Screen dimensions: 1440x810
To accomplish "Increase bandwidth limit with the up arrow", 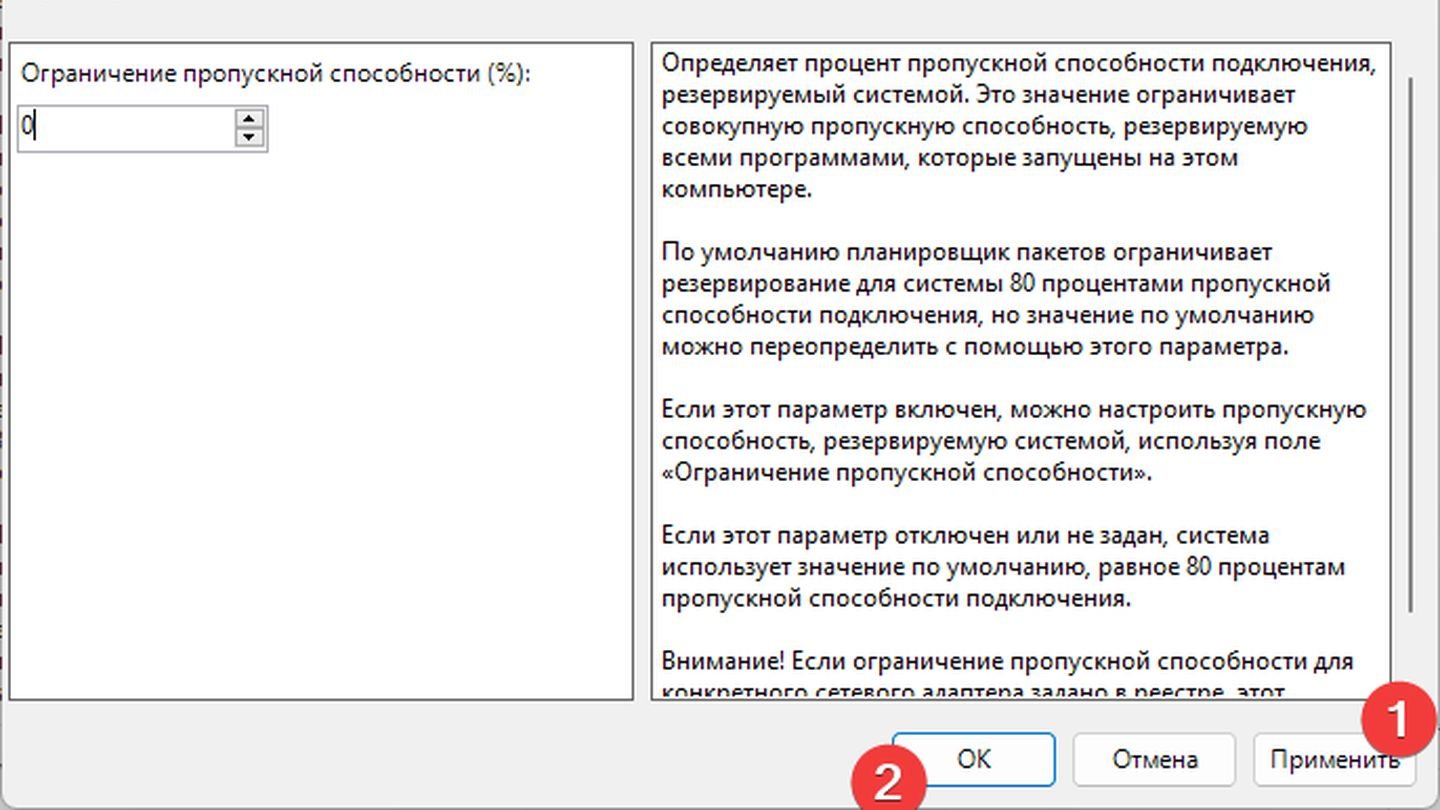I will pyautogui.click(x=249, y=117).
